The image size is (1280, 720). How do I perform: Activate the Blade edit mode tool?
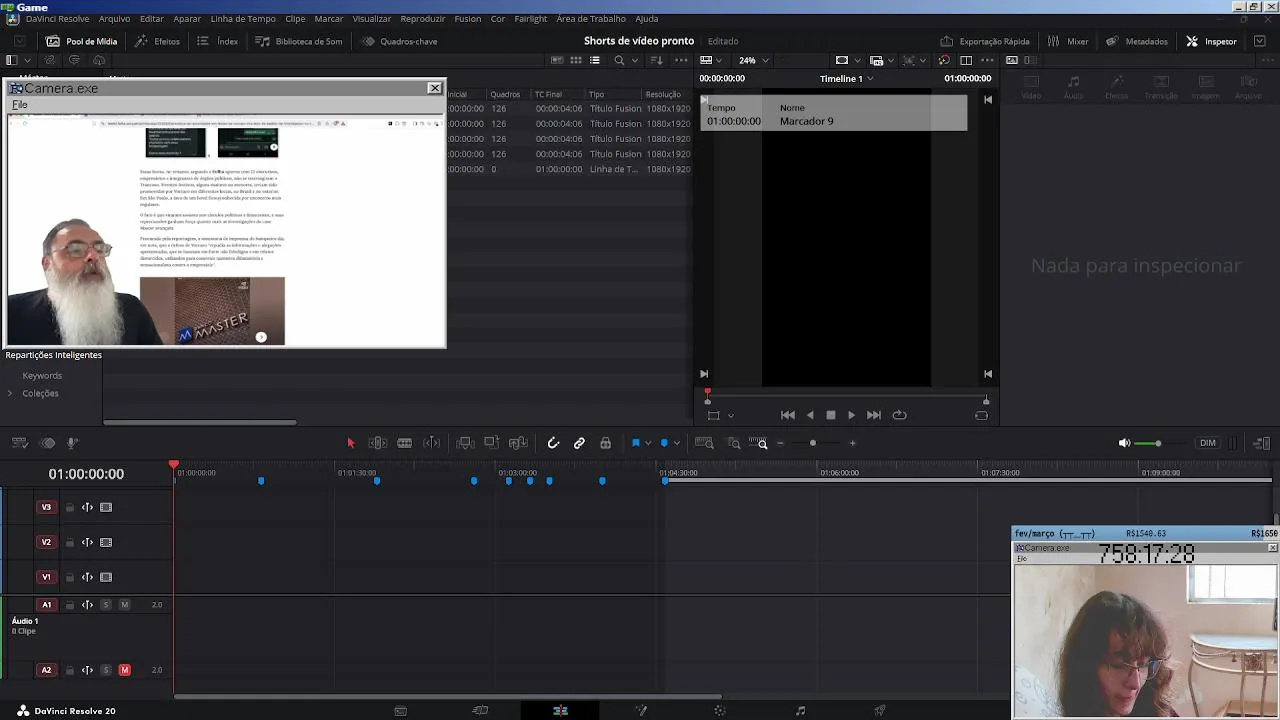[x=404, y=443]
